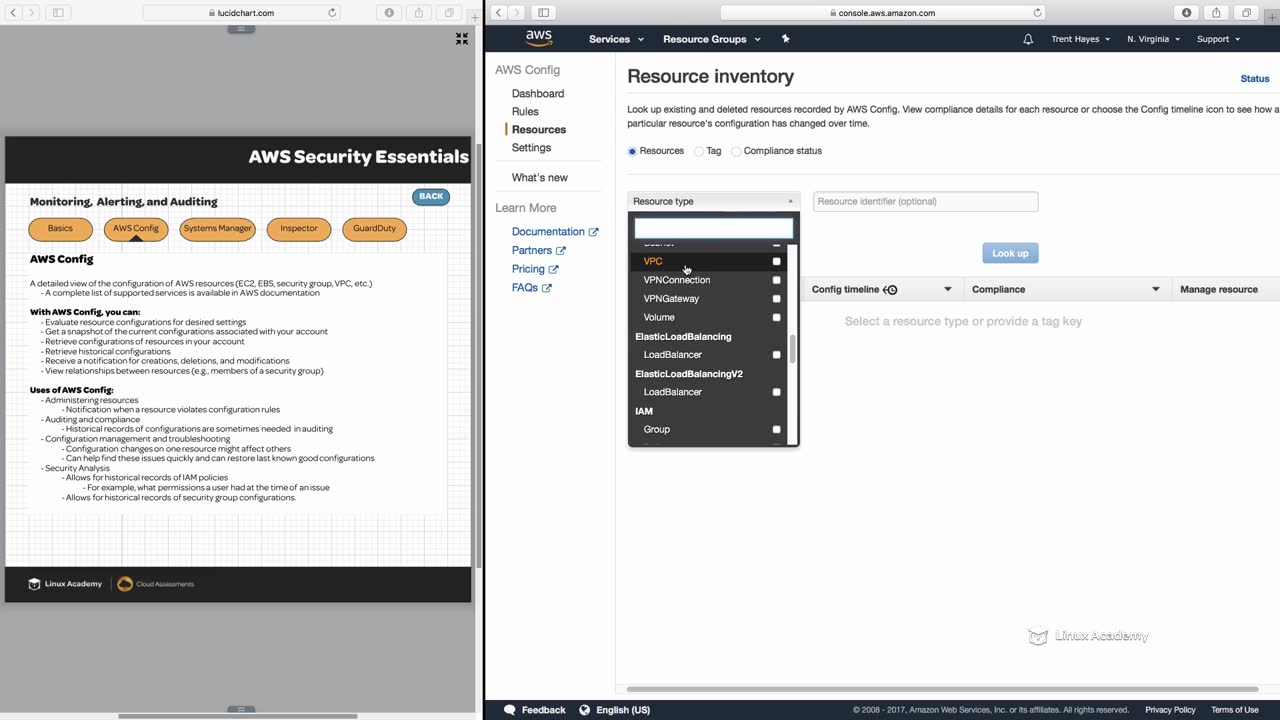This screenshot has width=1280, height=720.
Task: Open the Resource Groups menu
Action: 711,39
